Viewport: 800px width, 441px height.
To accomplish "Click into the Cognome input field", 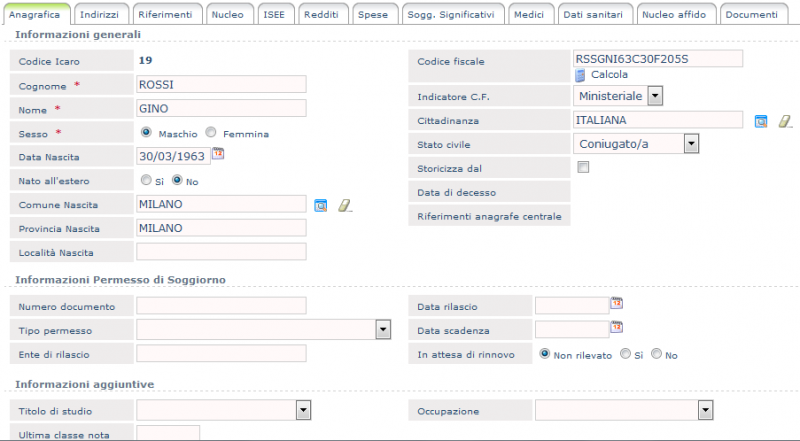I will coord(221,84).
